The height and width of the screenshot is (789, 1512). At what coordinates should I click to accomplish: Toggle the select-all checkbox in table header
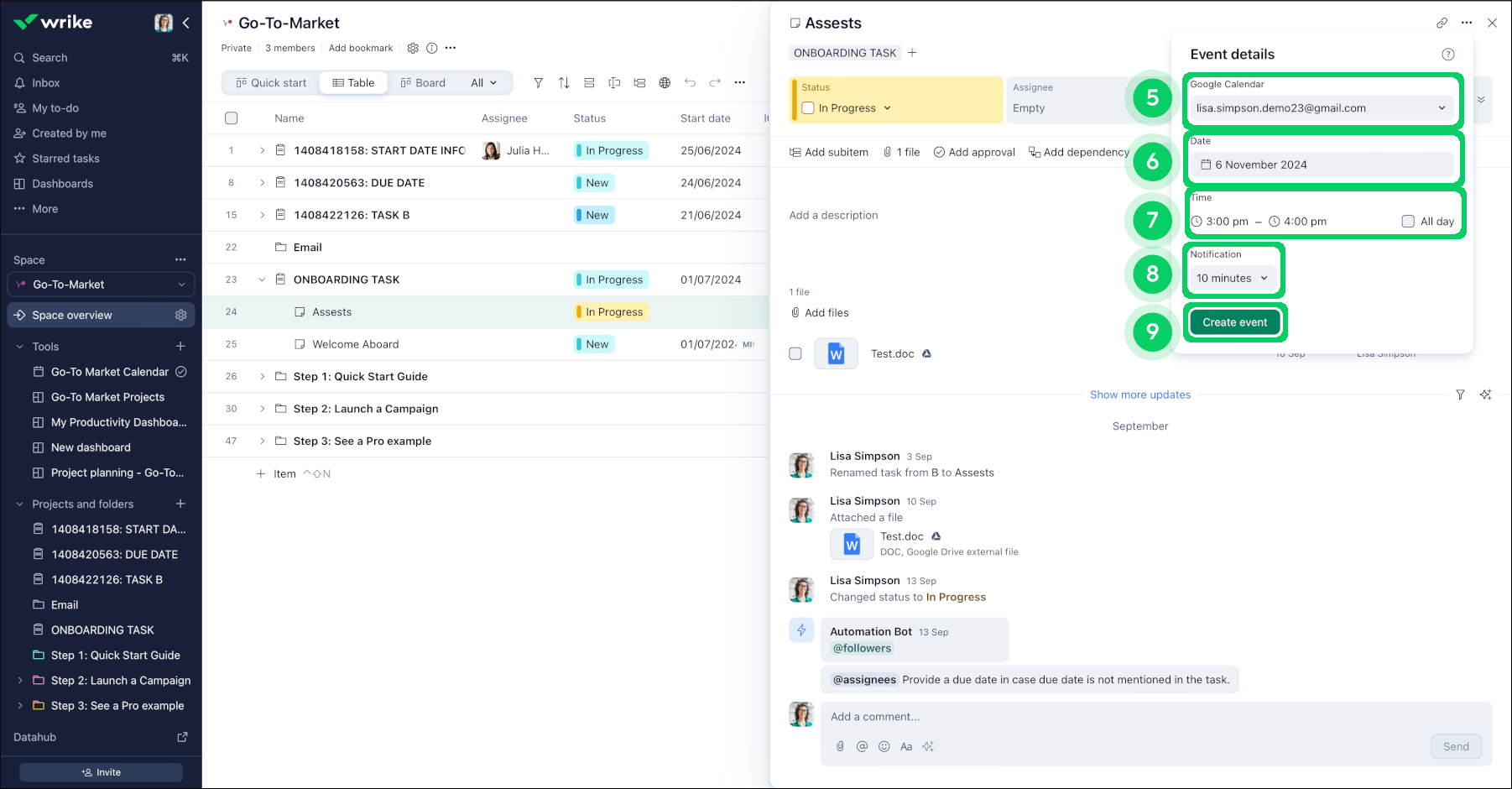click(232, 118)
